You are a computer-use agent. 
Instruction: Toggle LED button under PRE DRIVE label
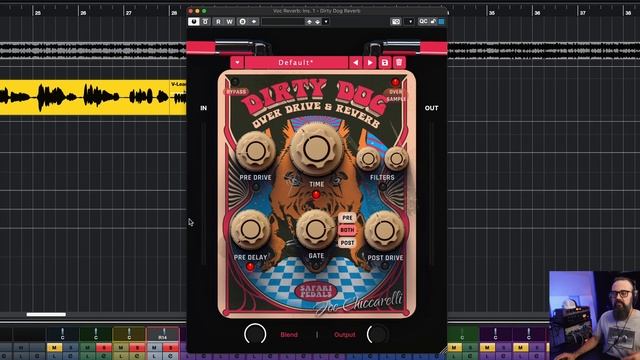(256, 187)
